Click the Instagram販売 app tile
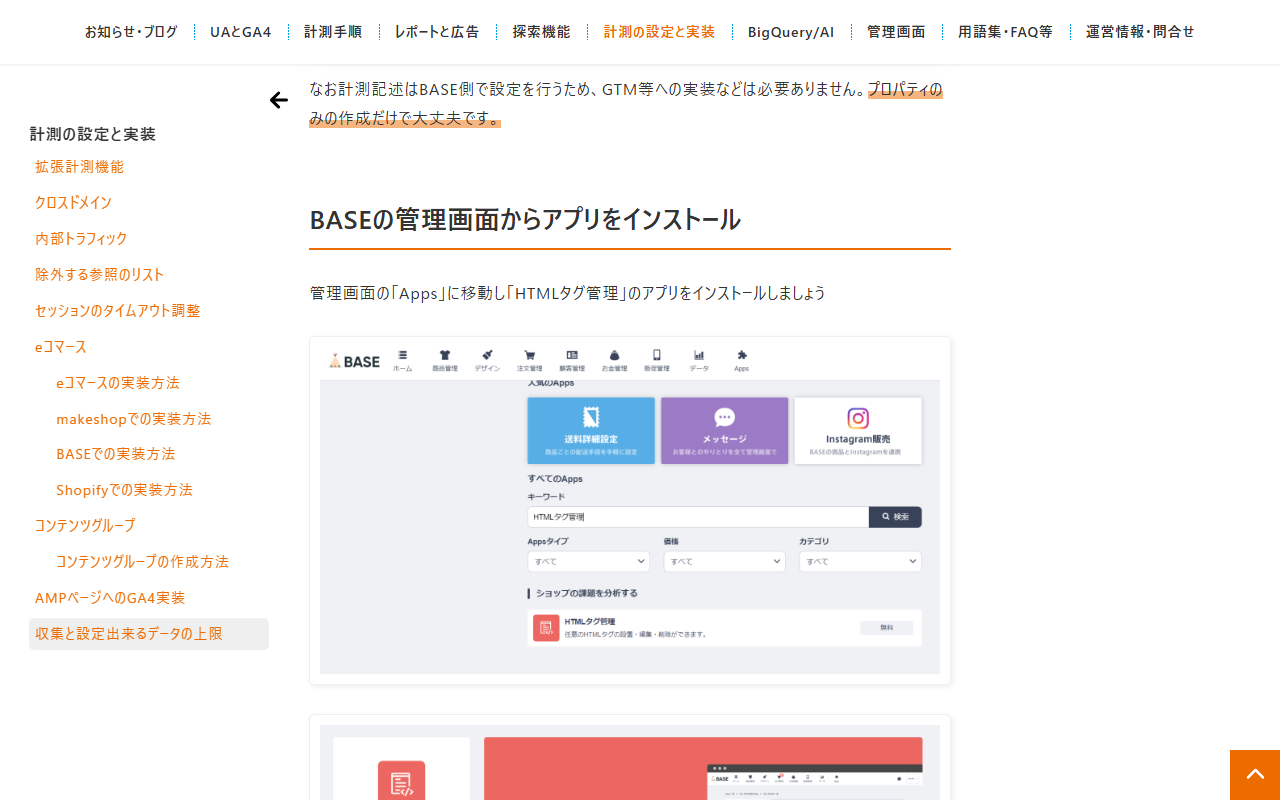Screen dimensions: 1280x800 pyautogui.click(x=858, y=431)
